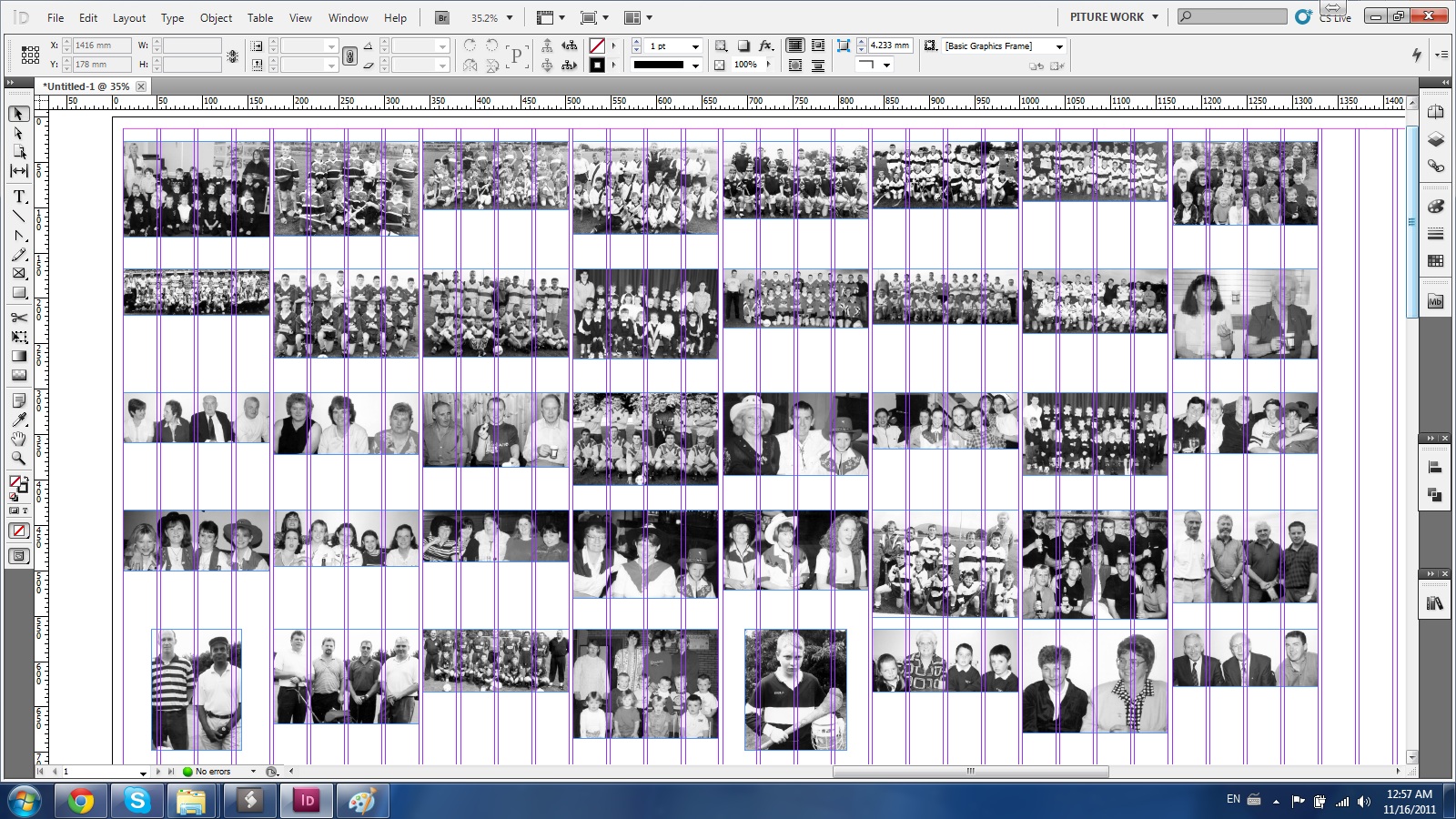Pick the Line tool

tap(19, 216)
